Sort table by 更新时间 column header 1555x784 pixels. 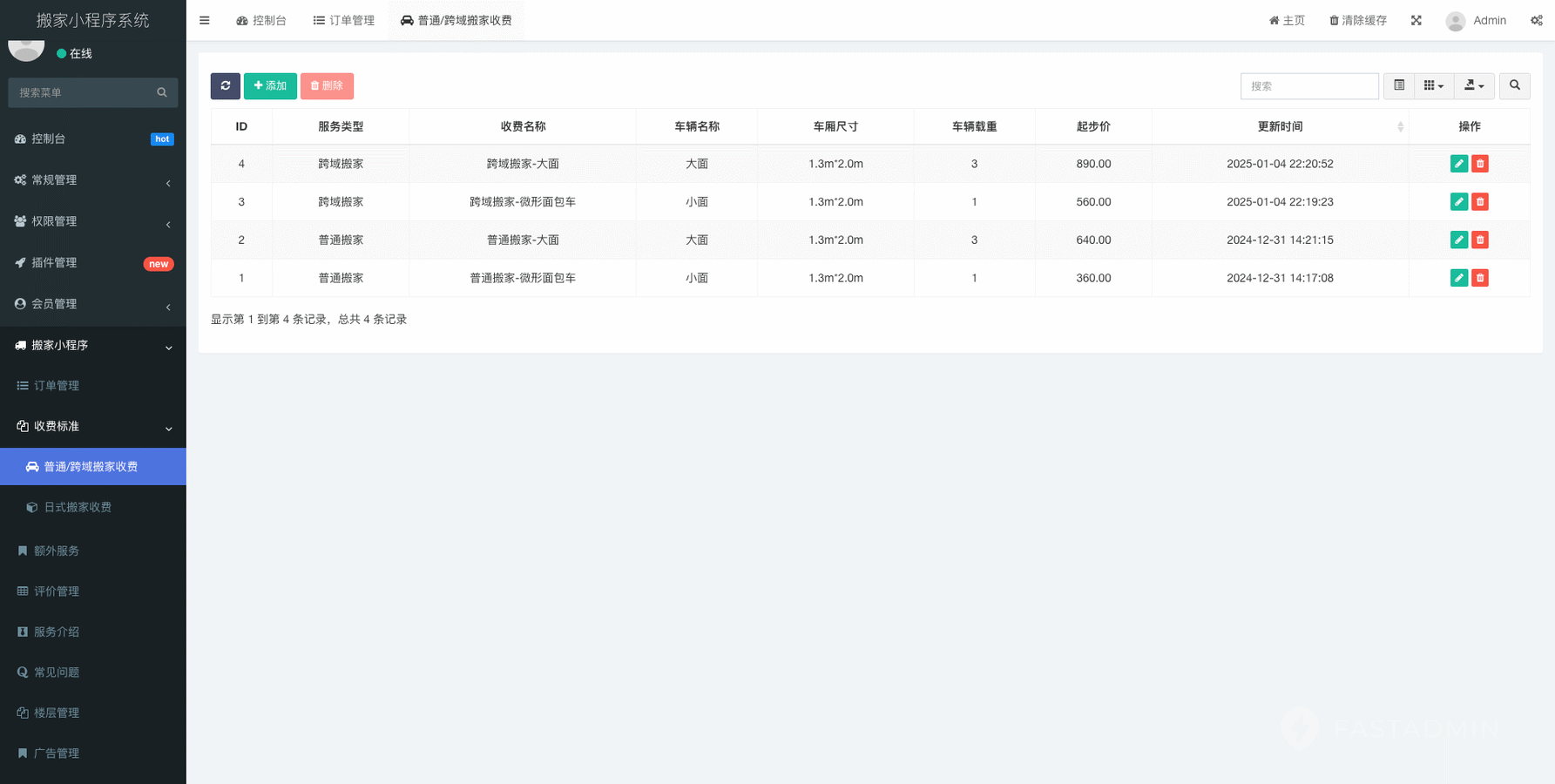pos(1280,126)
